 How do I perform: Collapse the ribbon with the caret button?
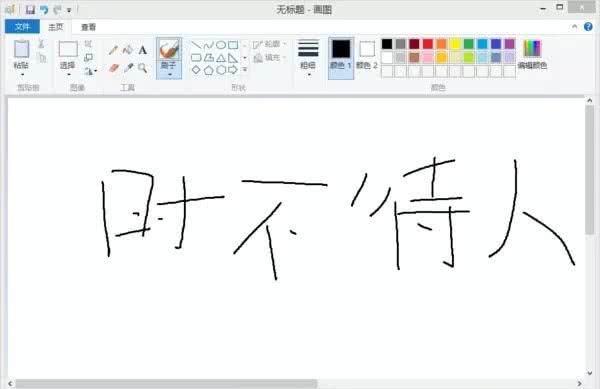tap(574, 26)
